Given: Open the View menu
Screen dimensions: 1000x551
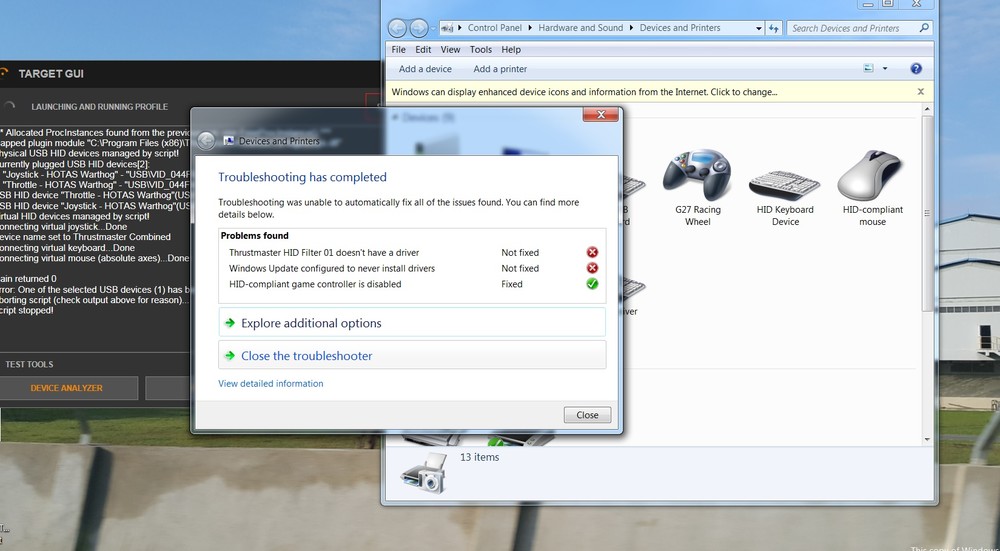Looking at the screenshot, I should (450, 50).
